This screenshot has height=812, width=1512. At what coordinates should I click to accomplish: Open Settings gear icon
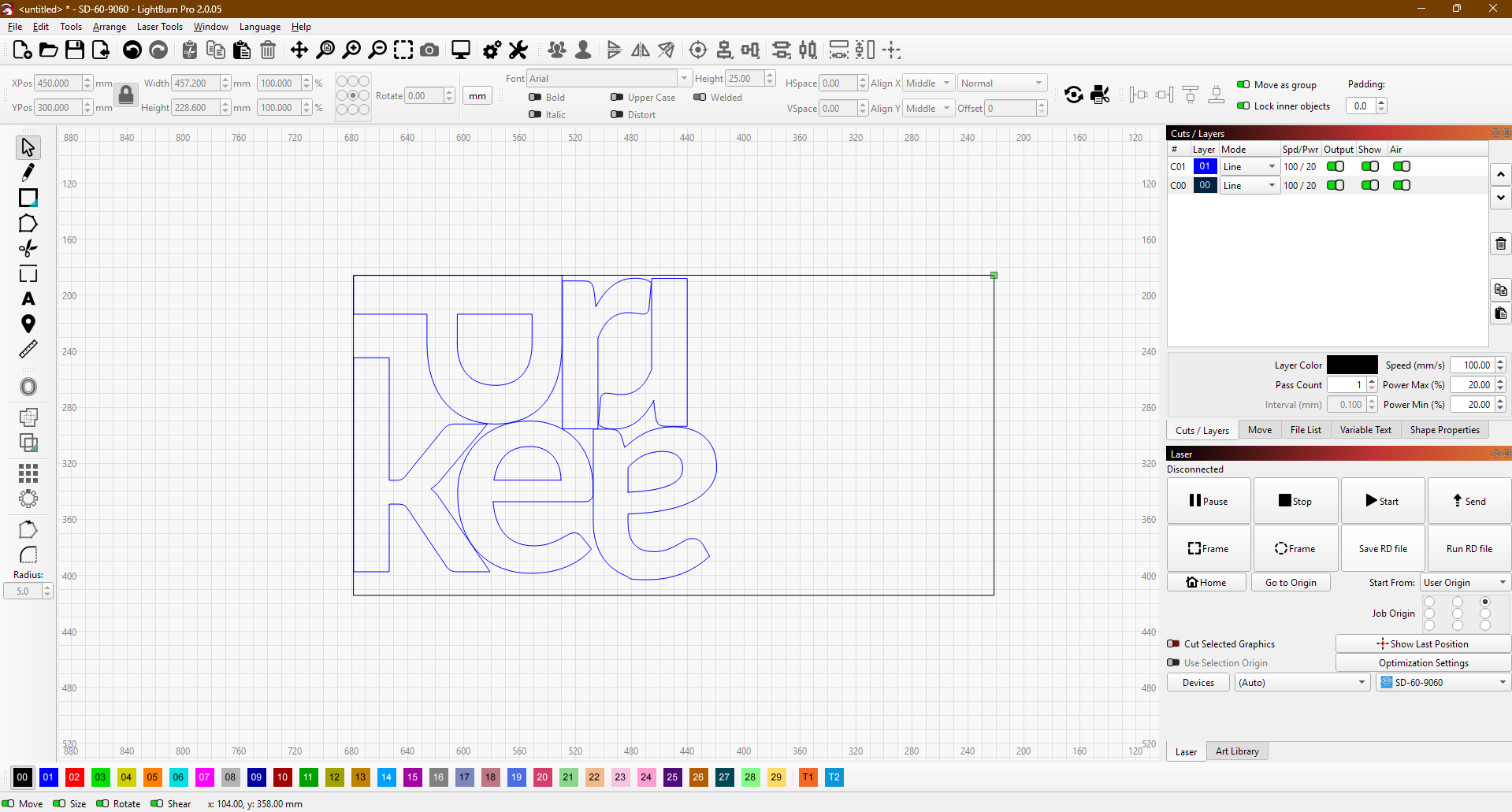point(492,50)
